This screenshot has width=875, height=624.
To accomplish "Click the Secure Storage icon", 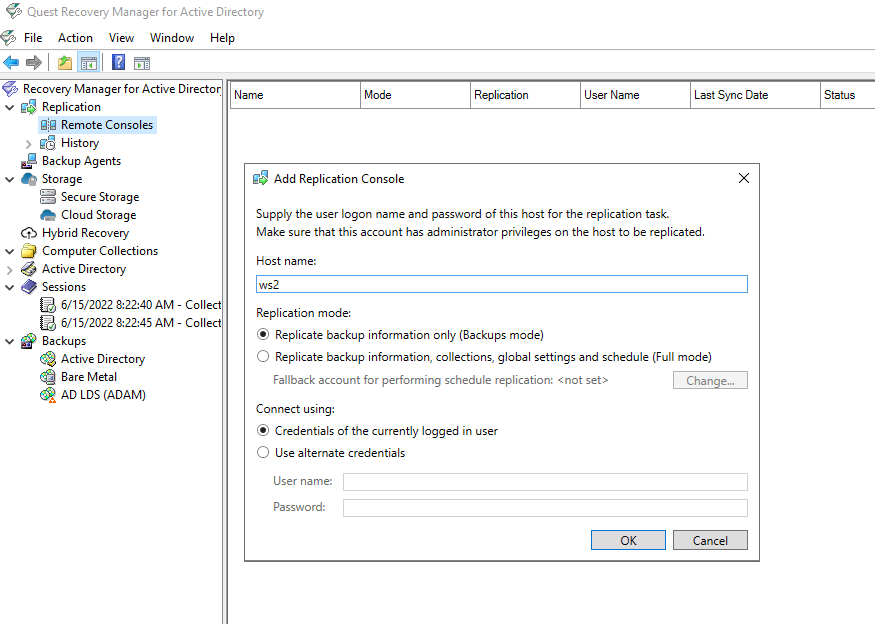I will [x=48, y=196].
